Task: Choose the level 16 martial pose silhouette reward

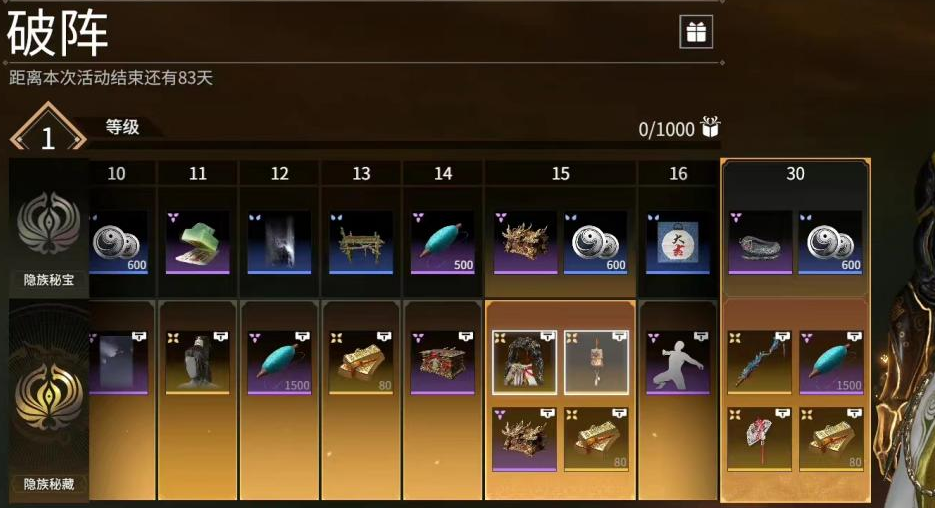Action: [678, 363]
